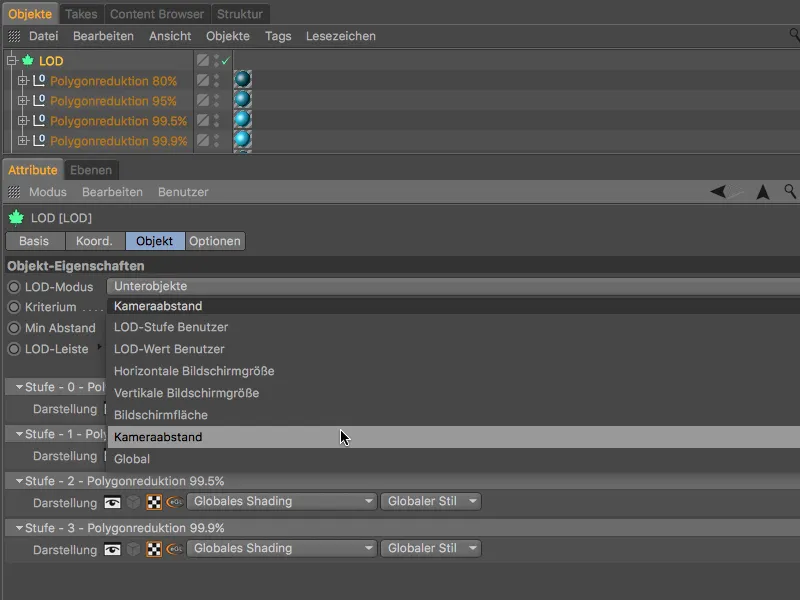This screenshot has height=600, width=800.
Task: Click layer square icon of Polygonreduktion 99.5%
Action: pos(203,120)
